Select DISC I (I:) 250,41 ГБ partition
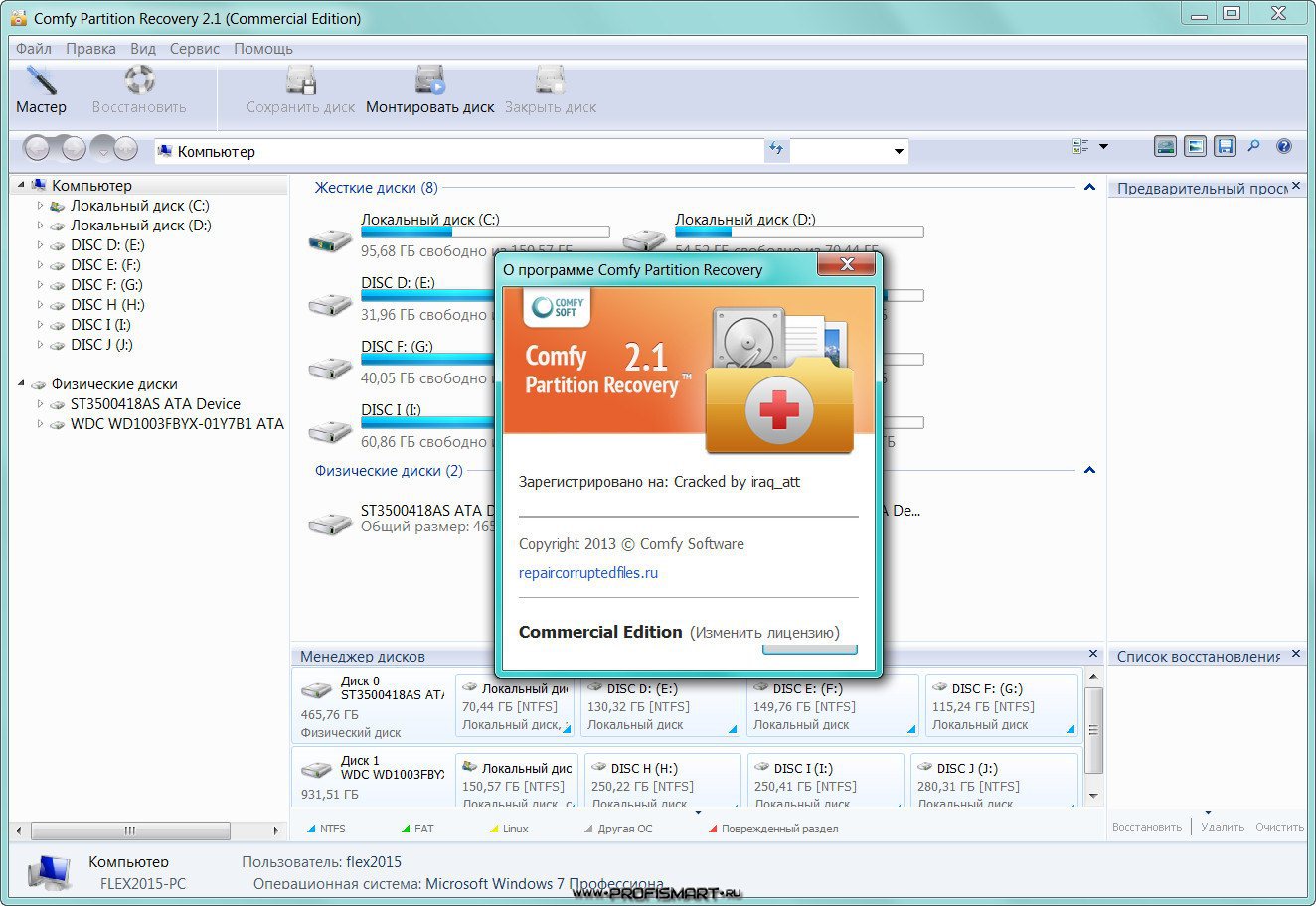 pyautogui.click(x=826, y=781)
